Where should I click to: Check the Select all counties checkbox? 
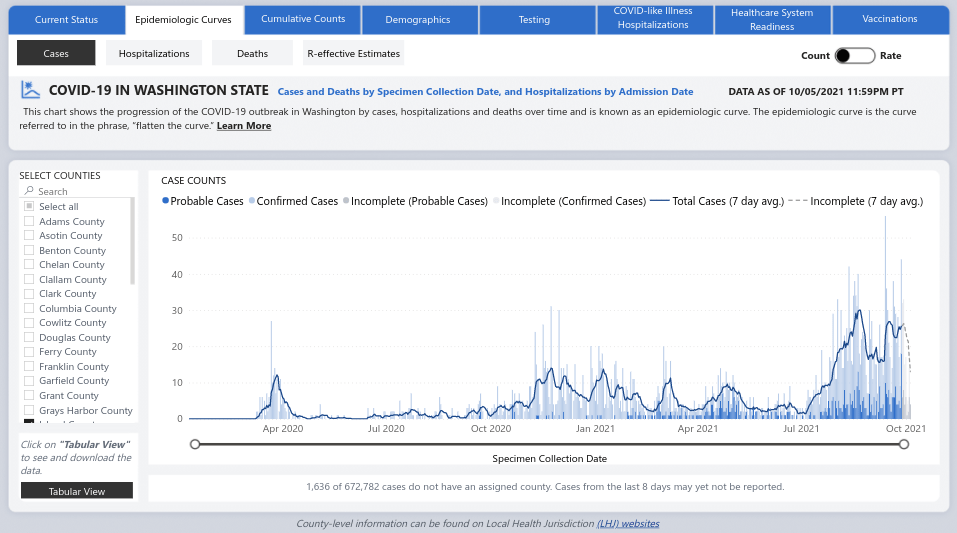coord(29,207)
